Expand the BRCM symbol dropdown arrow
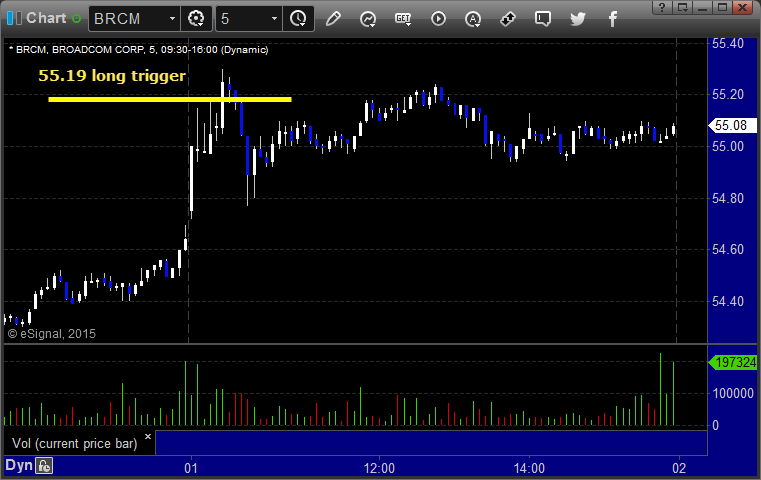This screenshot has height=480, width=761. click(x=172, y=19)
